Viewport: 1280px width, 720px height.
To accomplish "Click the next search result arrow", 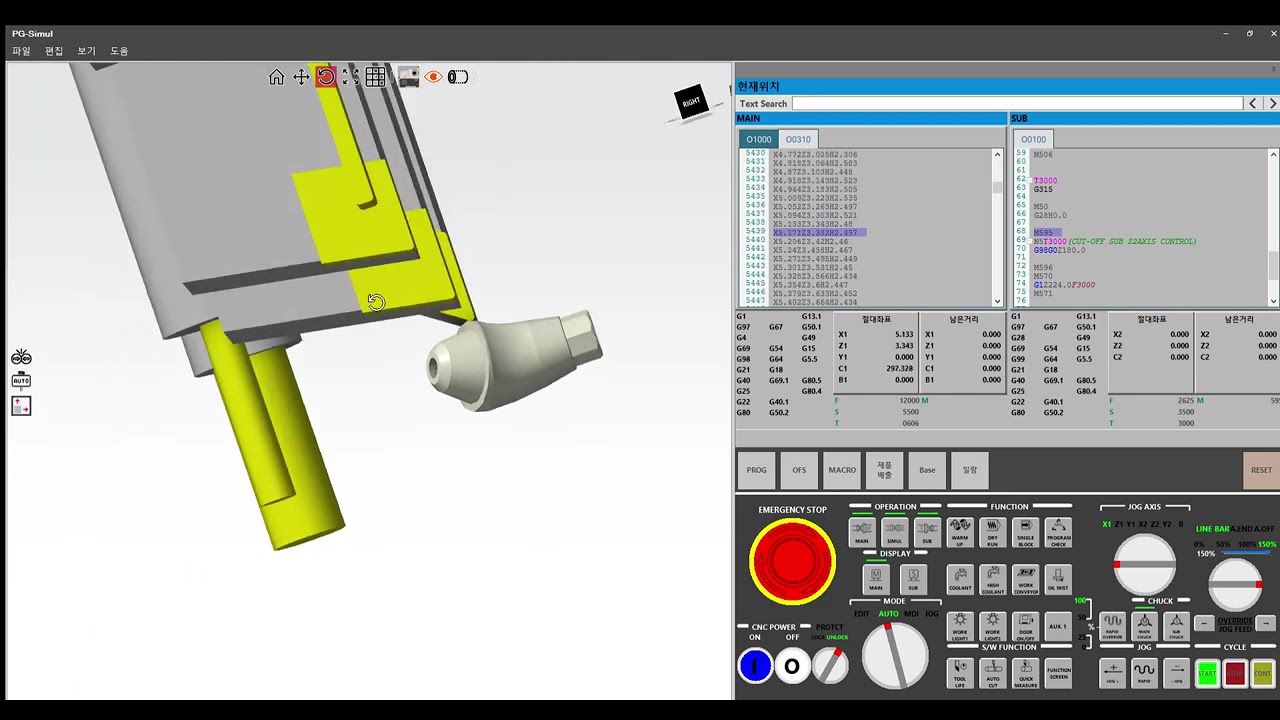I will pyautogui.click(x=1272, y=104).
